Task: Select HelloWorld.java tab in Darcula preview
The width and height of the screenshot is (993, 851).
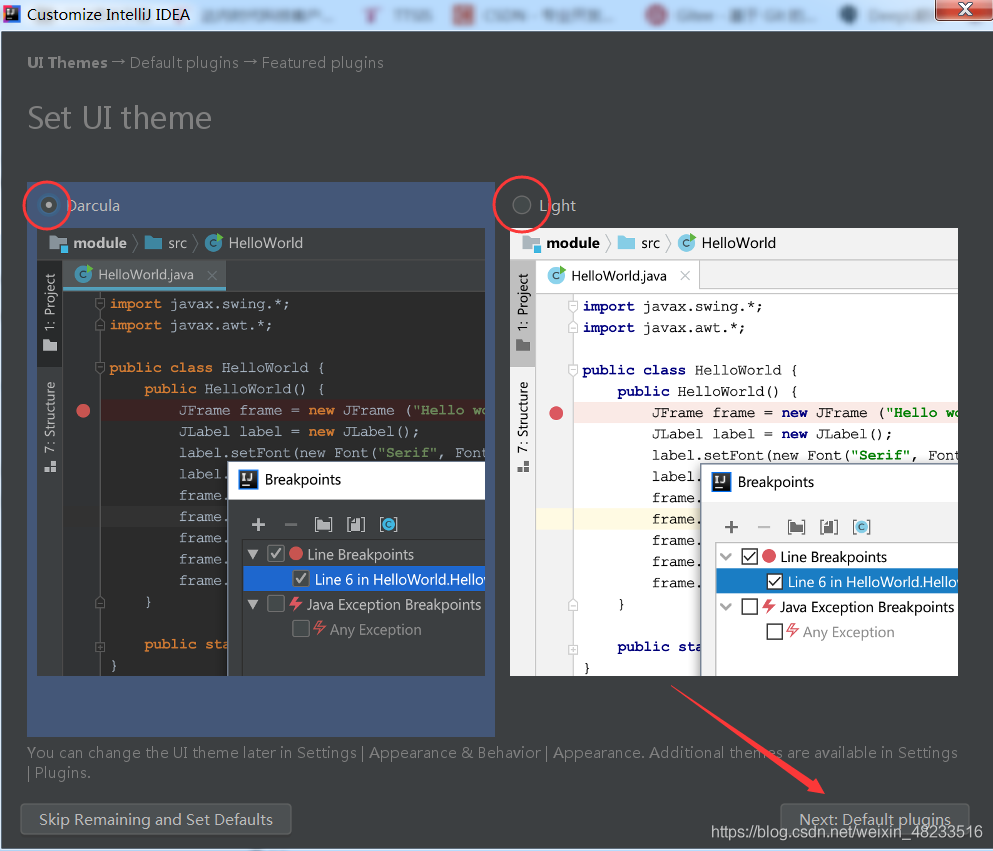Action: click(144, 275)
